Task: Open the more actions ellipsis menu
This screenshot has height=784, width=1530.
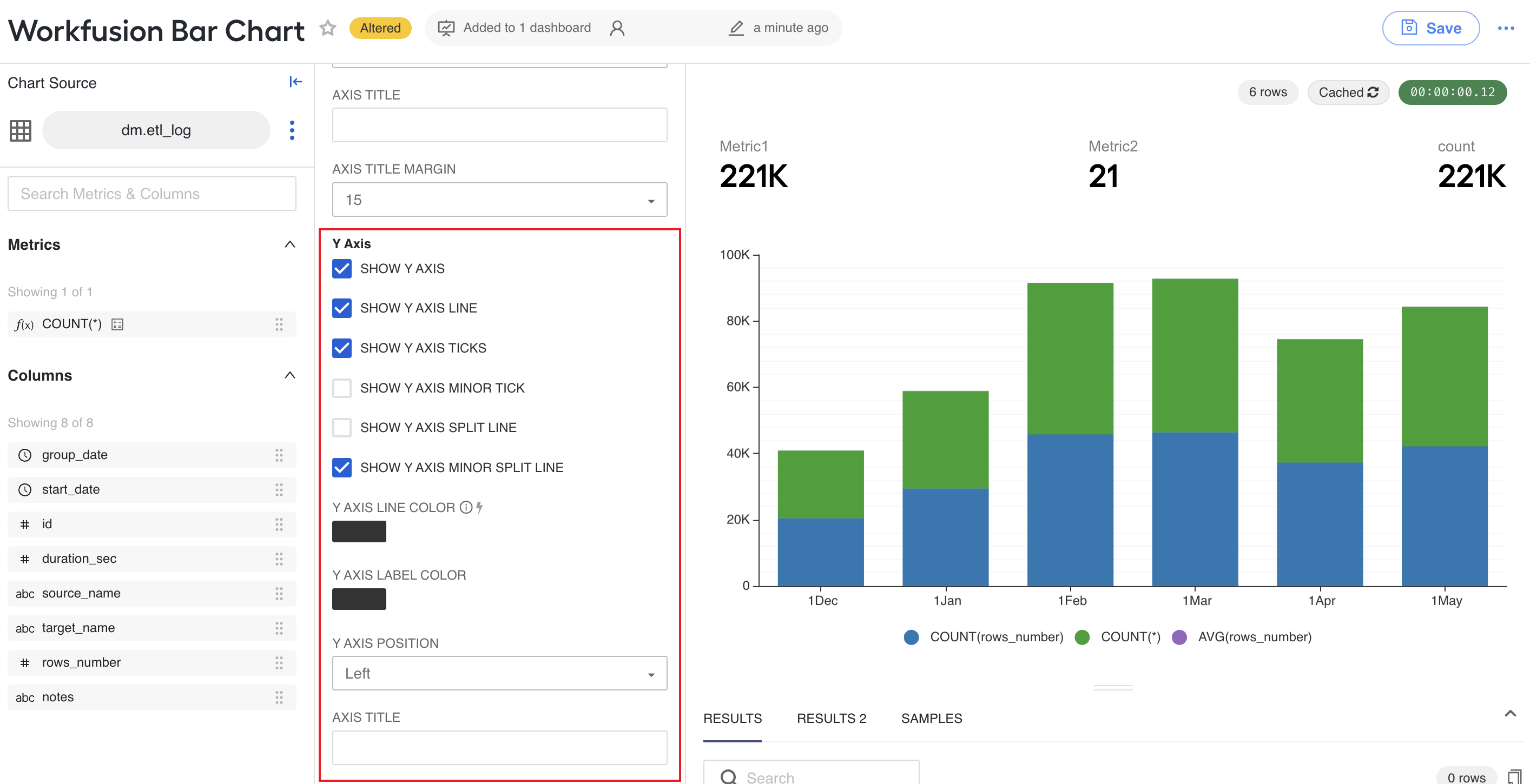Action: (1506, 28)
